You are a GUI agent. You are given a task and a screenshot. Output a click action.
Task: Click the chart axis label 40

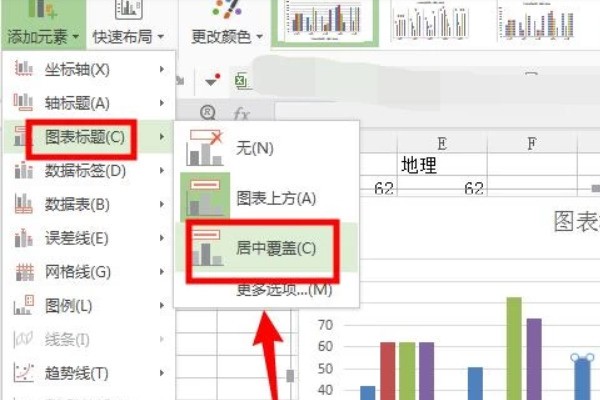325,390
